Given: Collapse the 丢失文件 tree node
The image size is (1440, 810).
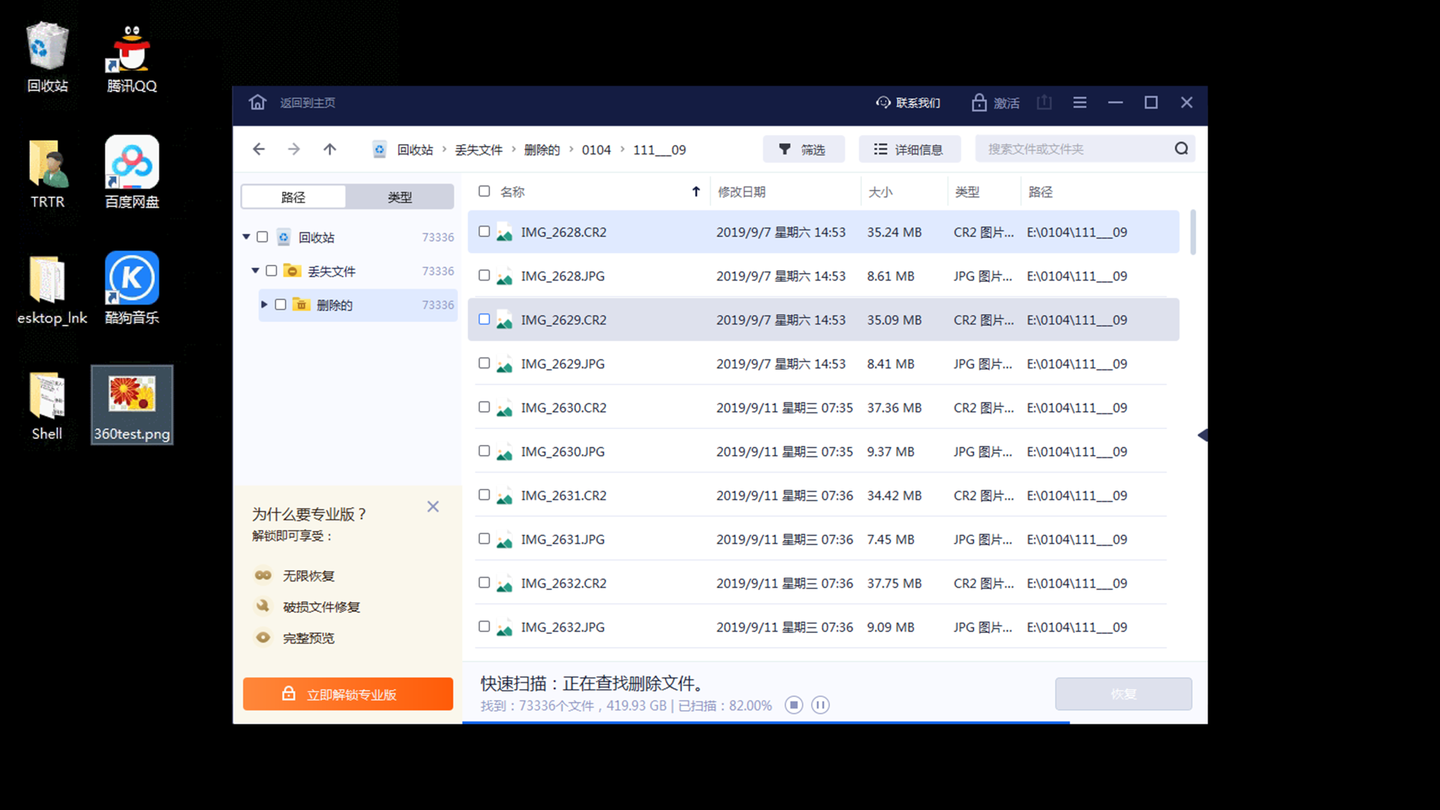Looking at the screenshot, I should coord(255,271).
